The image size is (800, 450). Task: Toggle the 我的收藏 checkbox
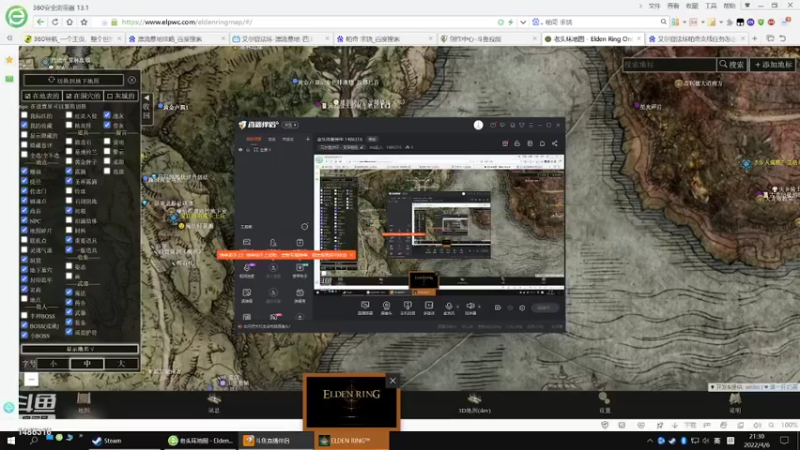24,125
